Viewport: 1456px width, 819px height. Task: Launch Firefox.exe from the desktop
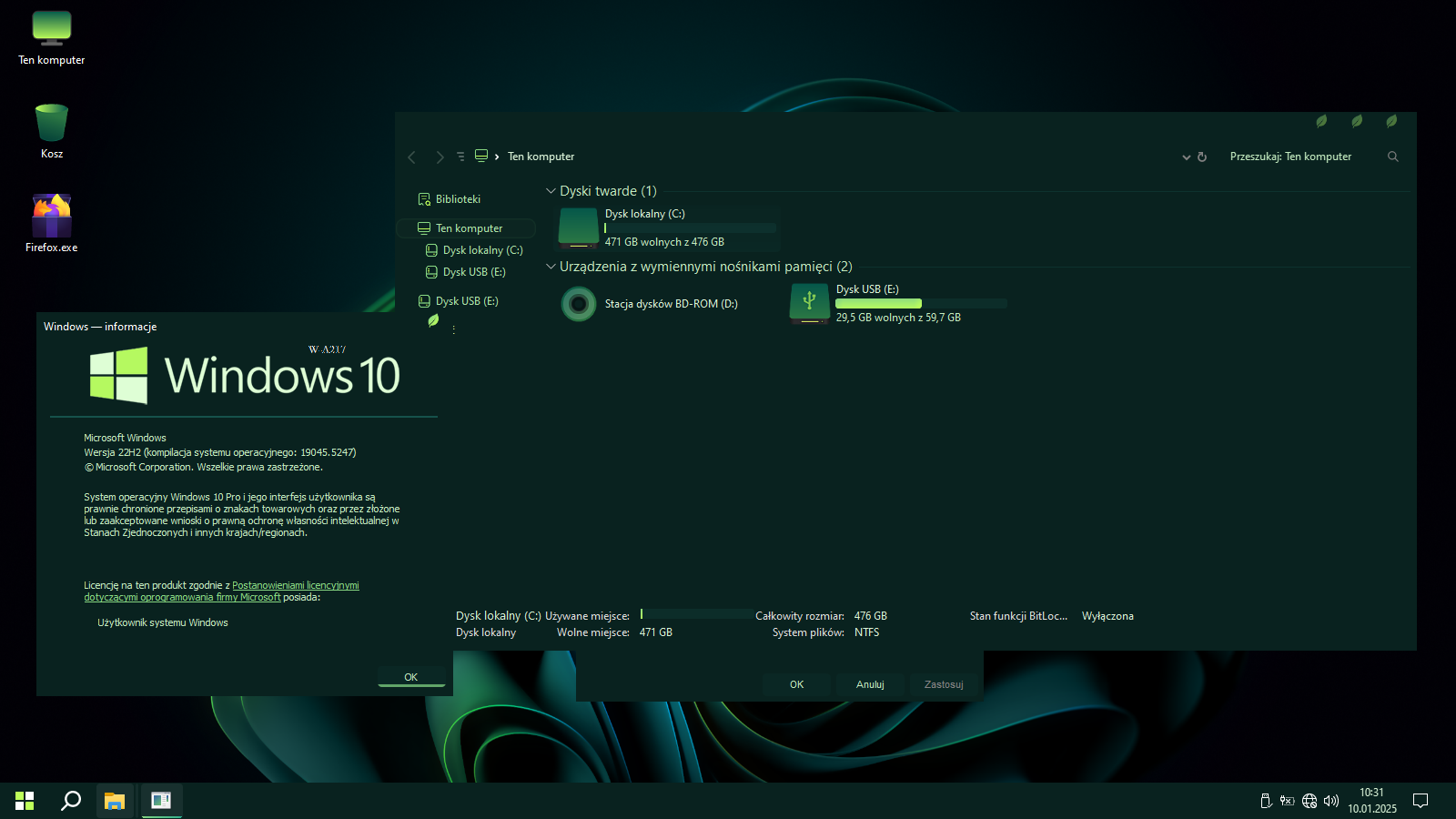coord(52,217)
